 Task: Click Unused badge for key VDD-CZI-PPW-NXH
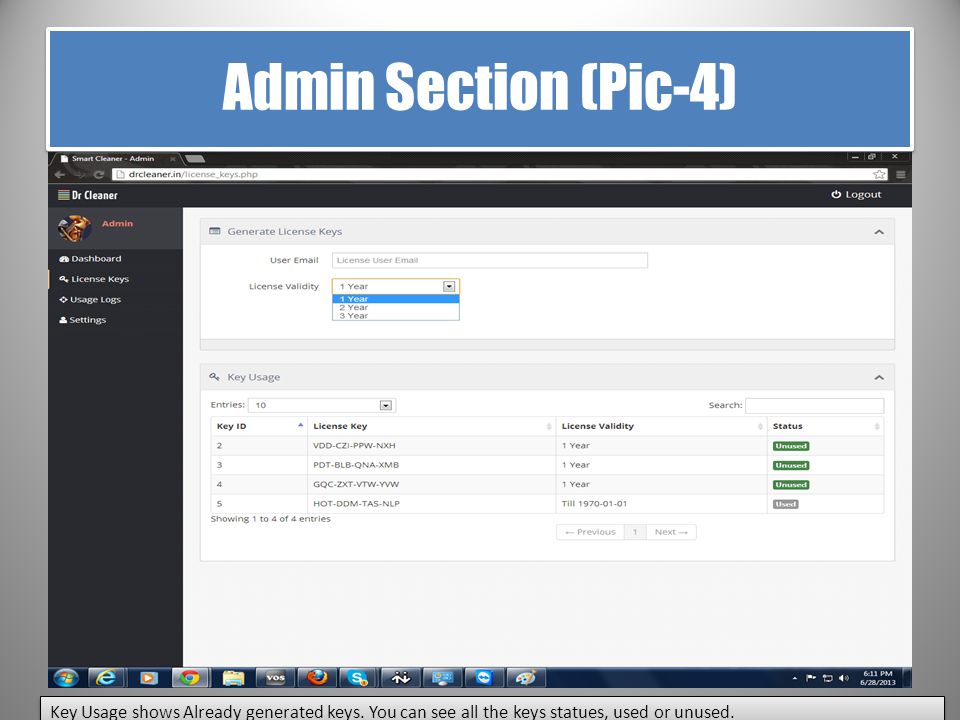pyautogui.click(x=790, y=446)
